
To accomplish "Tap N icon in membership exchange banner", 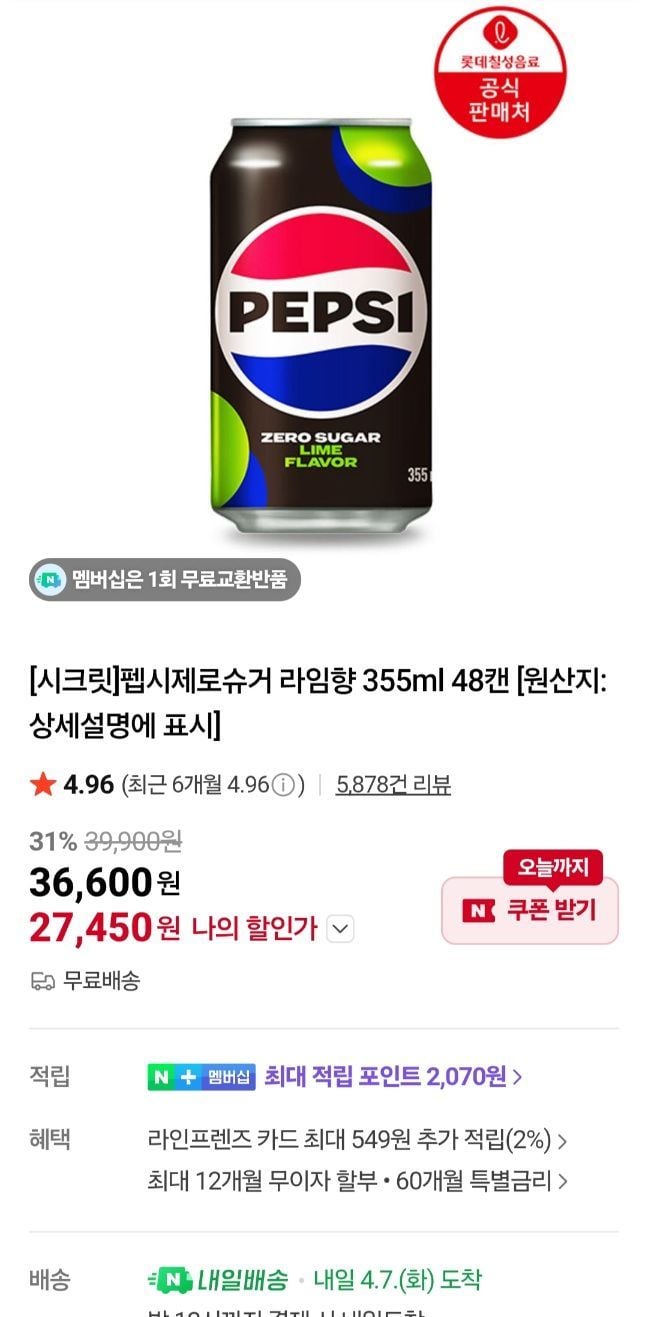I will [48, 579].
